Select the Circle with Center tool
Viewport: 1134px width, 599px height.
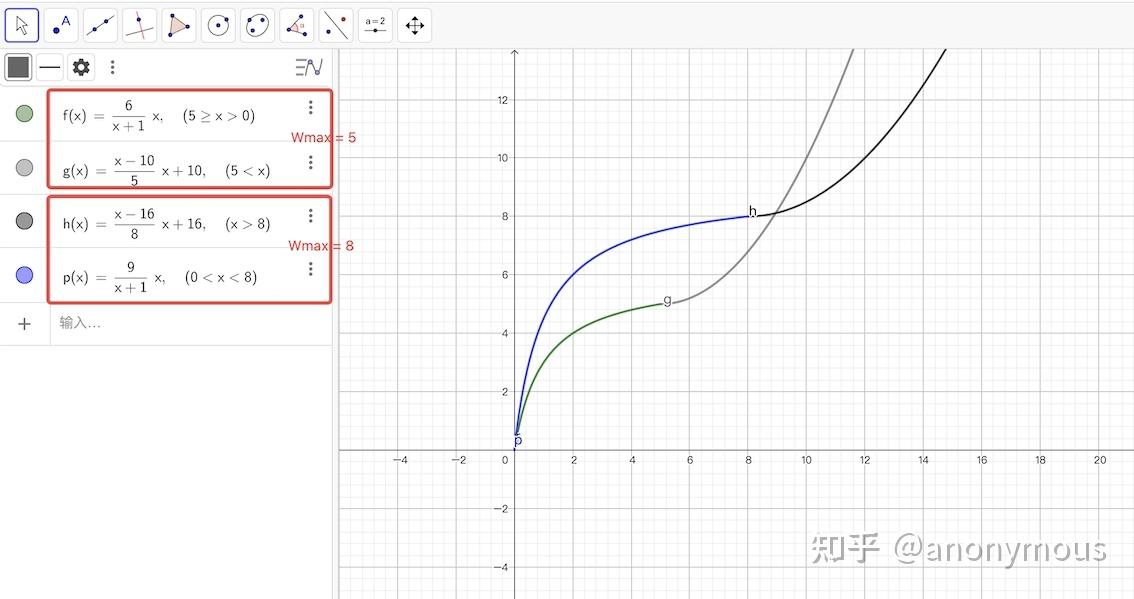[218, 25]
